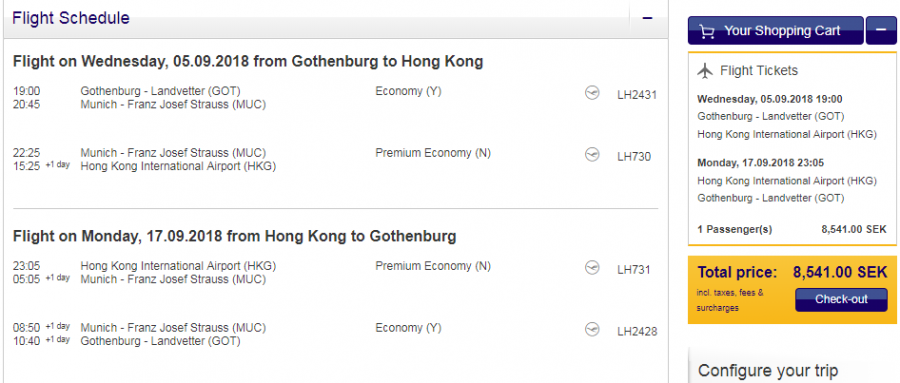This screenshot has width=900, height=383.
Task: Click the shopping cart icon
Action: coord(708,32)
